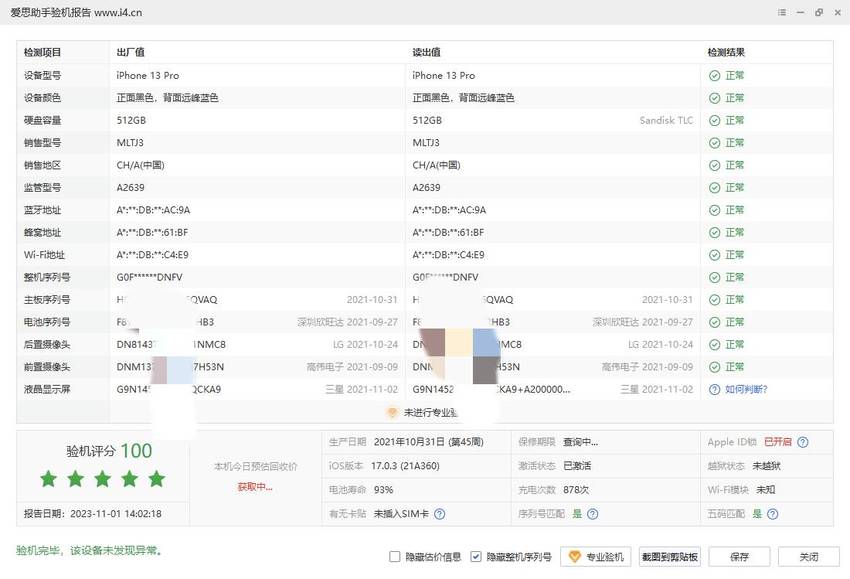Viewport: 850px width, 579px height.
Task: Click the green check icon for 后置摄像头 row
Action: coord(714,345)
